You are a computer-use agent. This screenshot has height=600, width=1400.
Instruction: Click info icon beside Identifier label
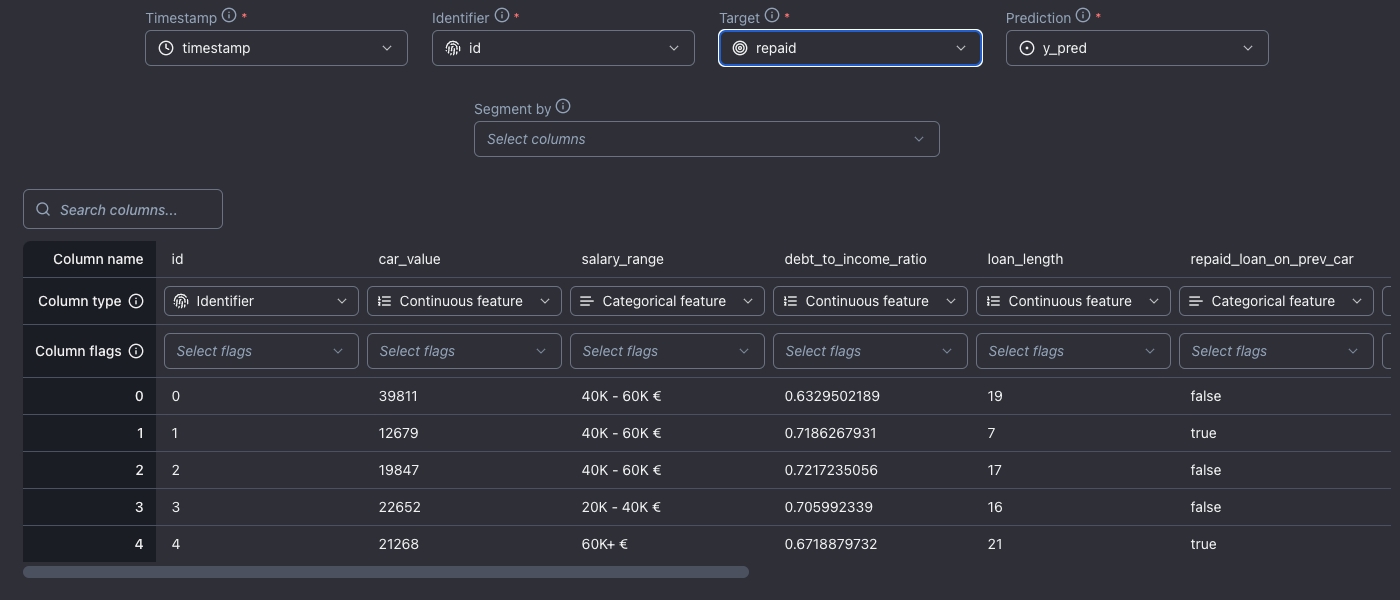502,16
